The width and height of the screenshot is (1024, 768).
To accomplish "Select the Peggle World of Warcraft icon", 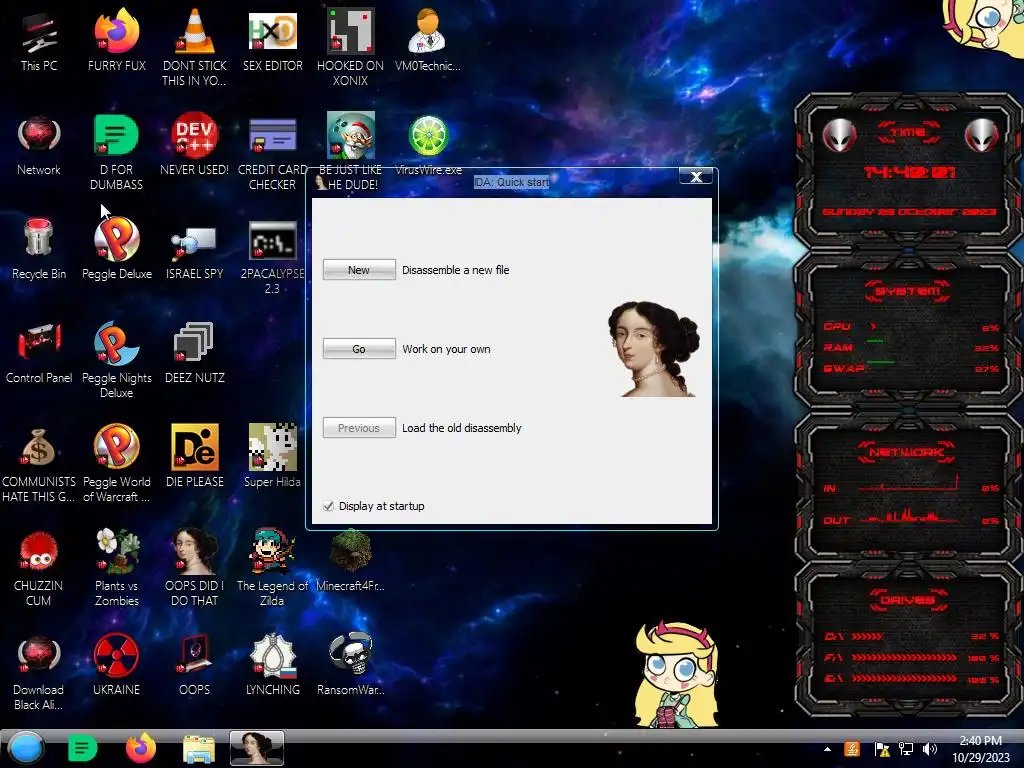I will click(x=116, y=463).
